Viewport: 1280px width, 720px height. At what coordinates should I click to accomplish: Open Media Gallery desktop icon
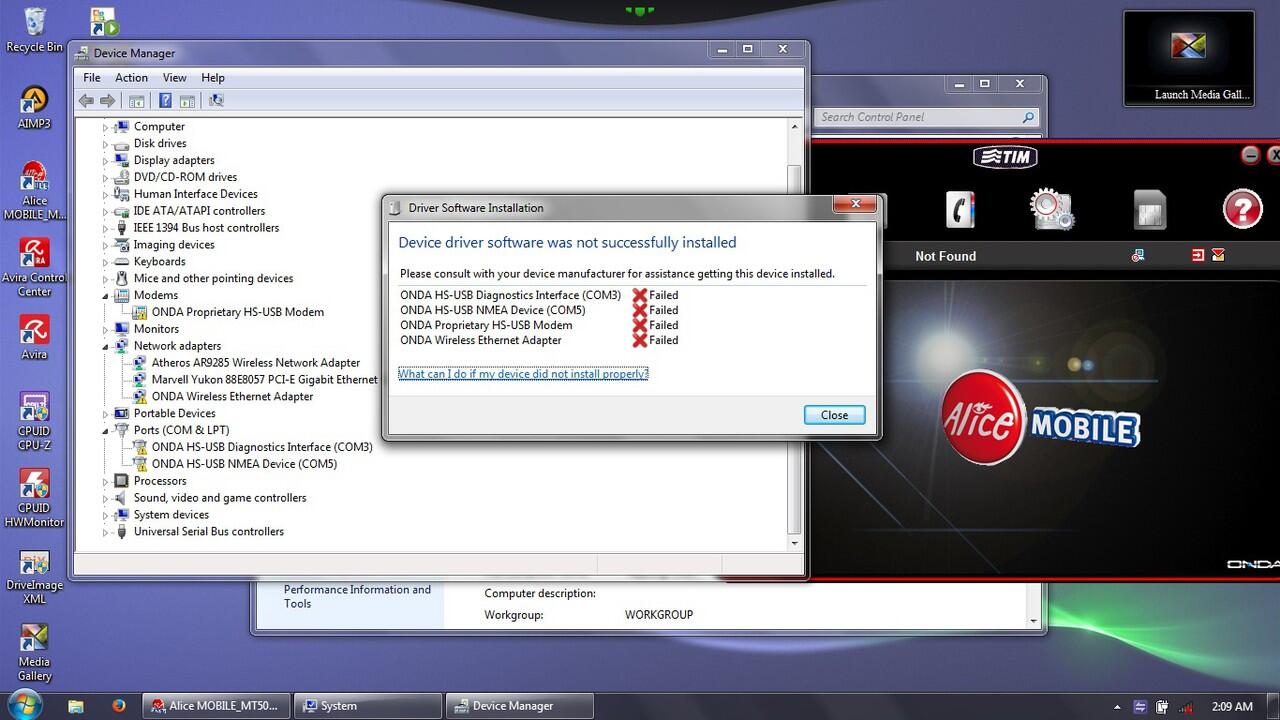click(34, 653)
